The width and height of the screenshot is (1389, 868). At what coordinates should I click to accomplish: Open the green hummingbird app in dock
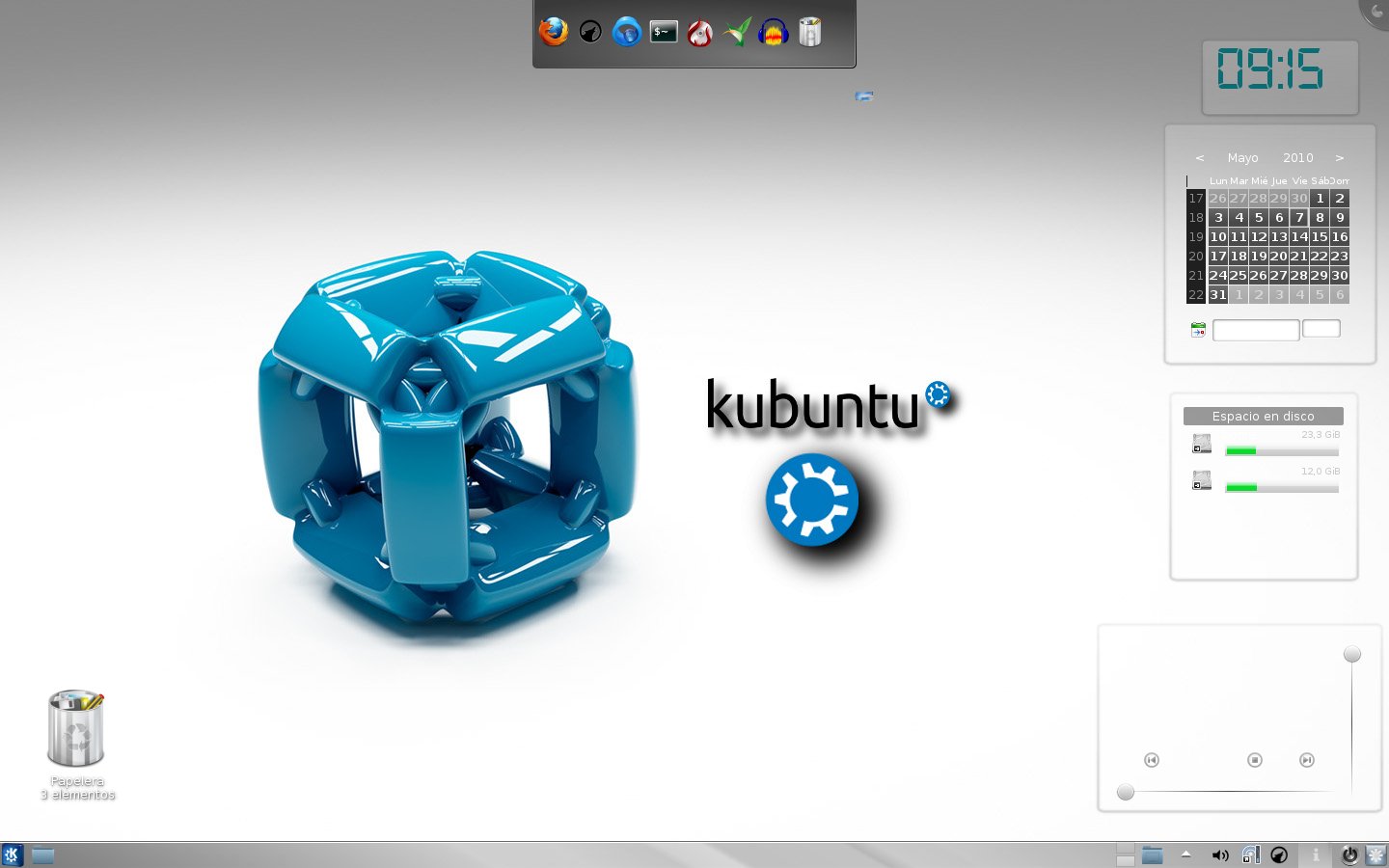tap(737, 32)
